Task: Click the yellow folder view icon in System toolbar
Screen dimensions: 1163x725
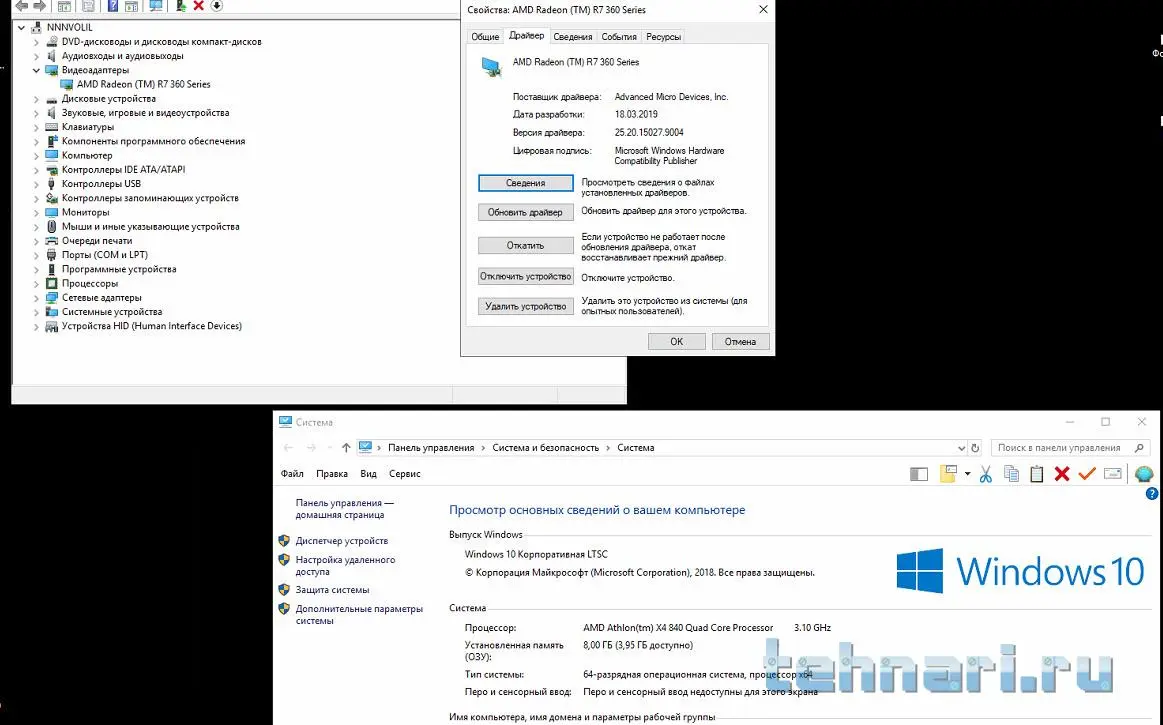Action: (948, 474)
